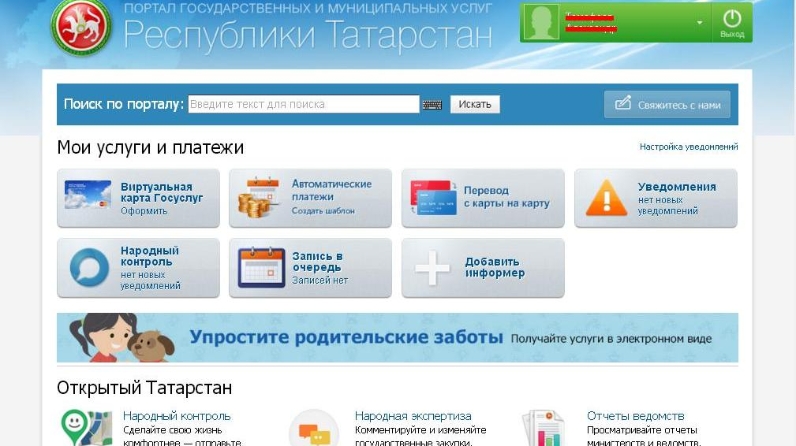Expand the user account dropdown arrow
This screenshot has height=446, width=796.
pos(700,23)
